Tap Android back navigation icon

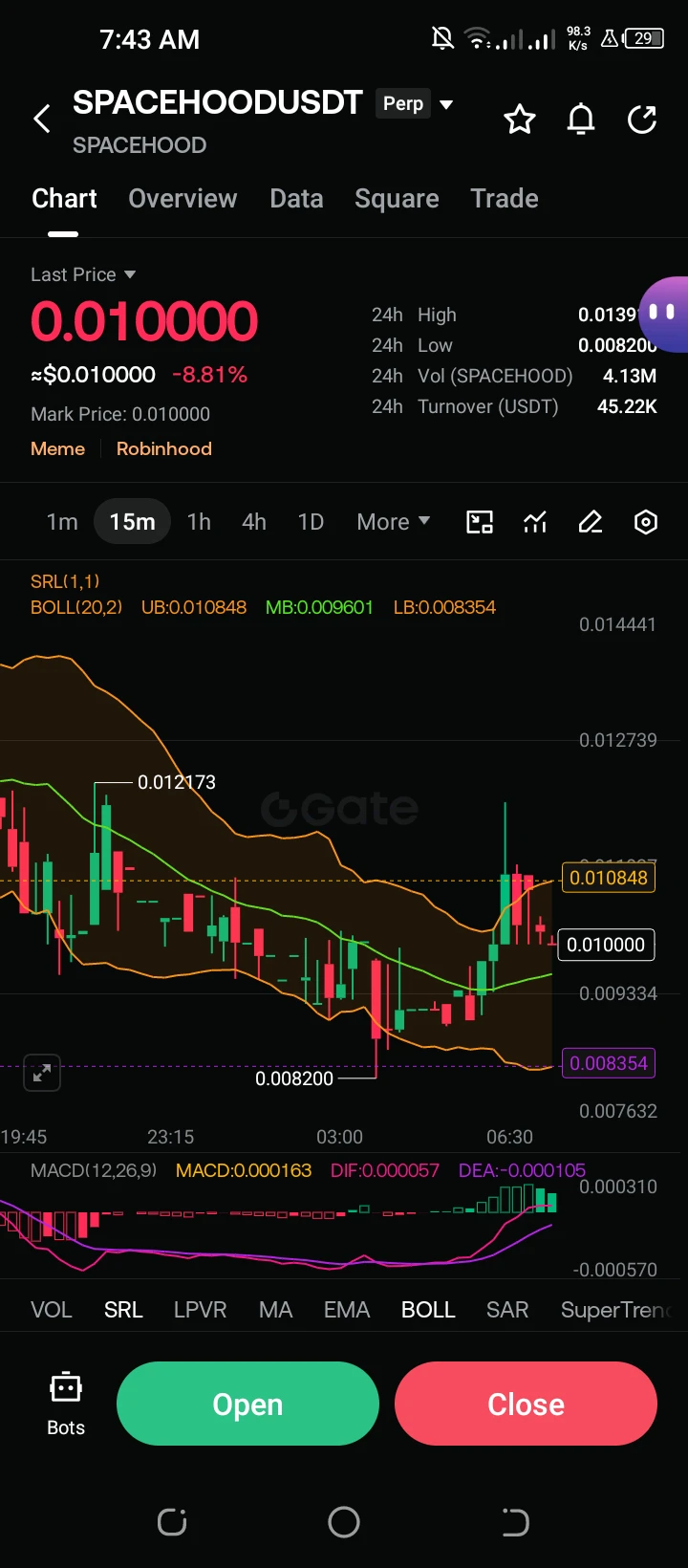pos(515,1522)
